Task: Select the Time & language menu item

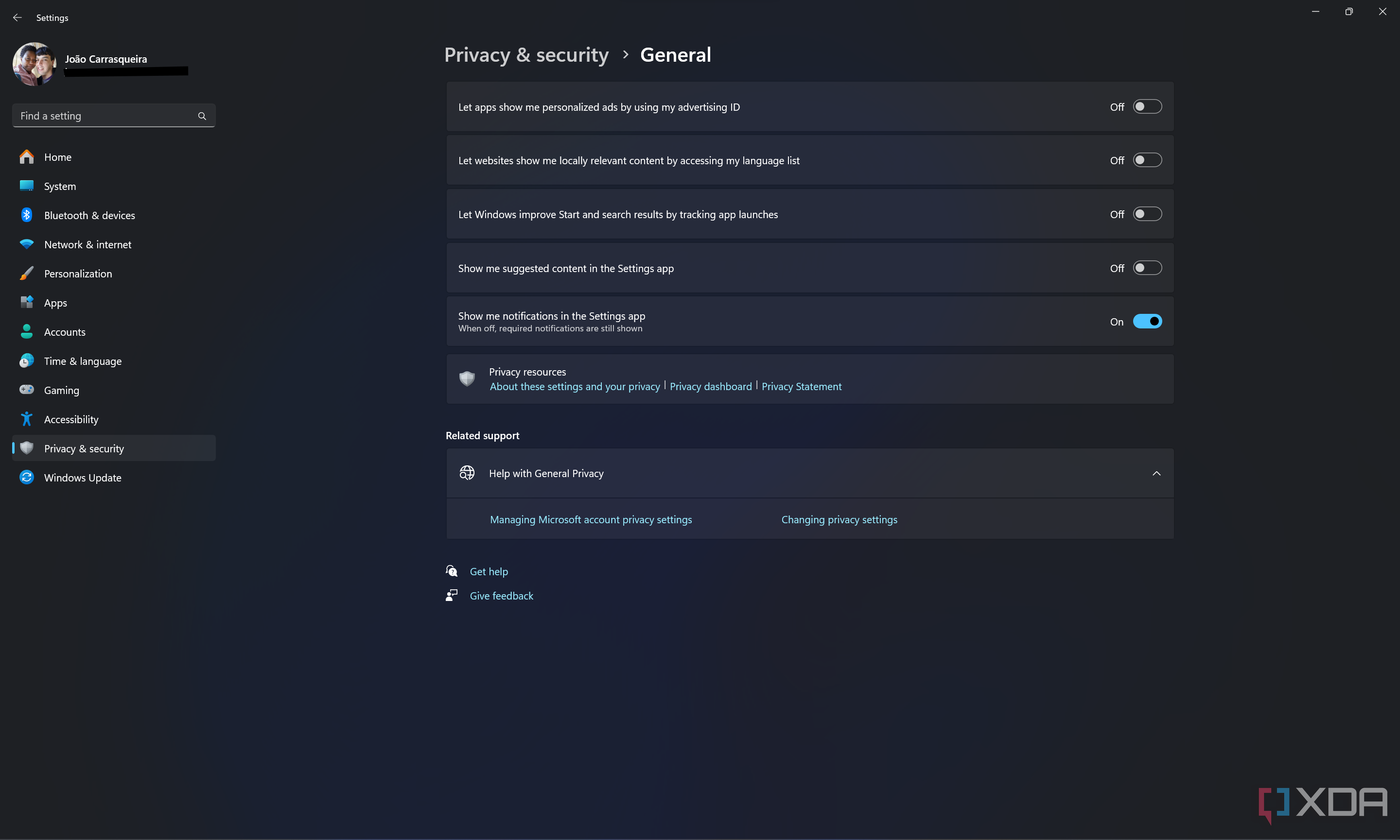Action: pyautogui.click(x=82, y=360)
